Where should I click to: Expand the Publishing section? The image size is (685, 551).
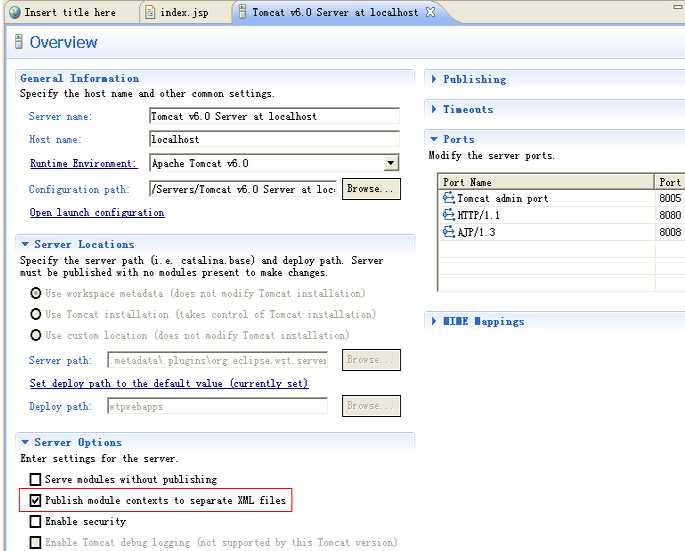[x=434, y=79]
